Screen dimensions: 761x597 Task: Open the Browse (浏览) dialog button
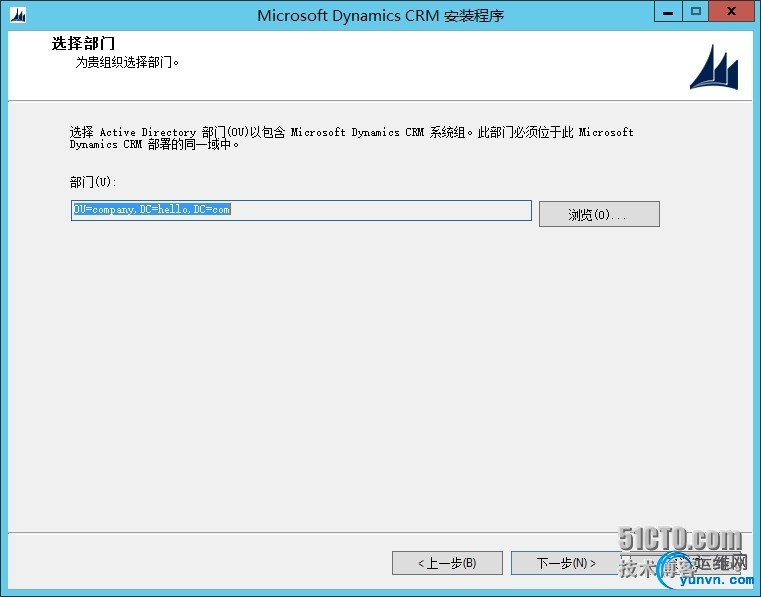click(x=599, y=214)
